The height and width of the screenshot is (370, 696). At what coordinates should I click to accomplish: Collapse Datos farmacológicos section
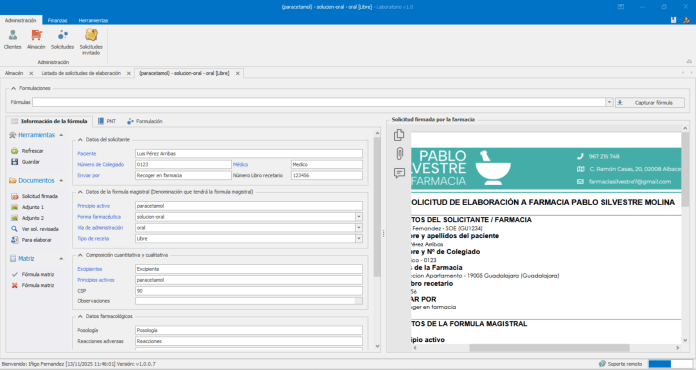click(x=80, y=317)
